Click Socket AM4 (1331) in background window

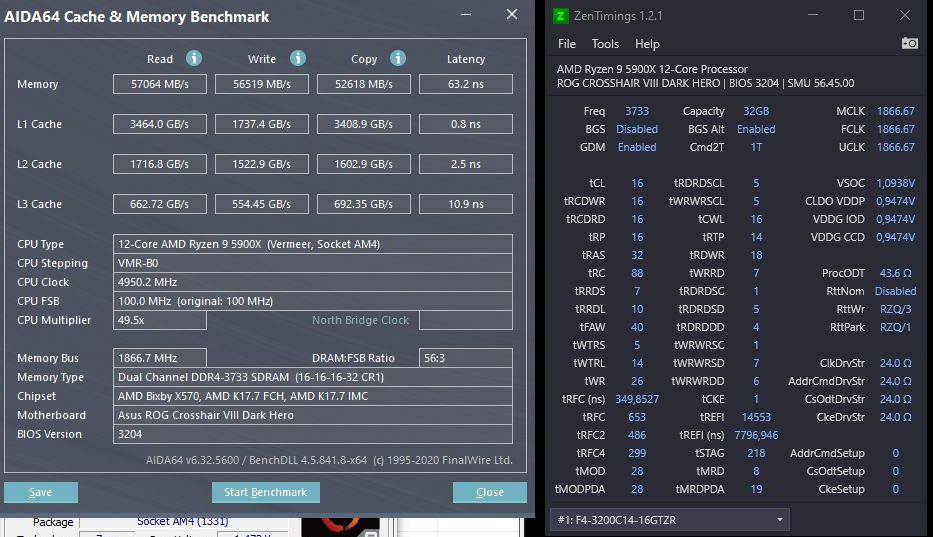(x=182, y=522)
